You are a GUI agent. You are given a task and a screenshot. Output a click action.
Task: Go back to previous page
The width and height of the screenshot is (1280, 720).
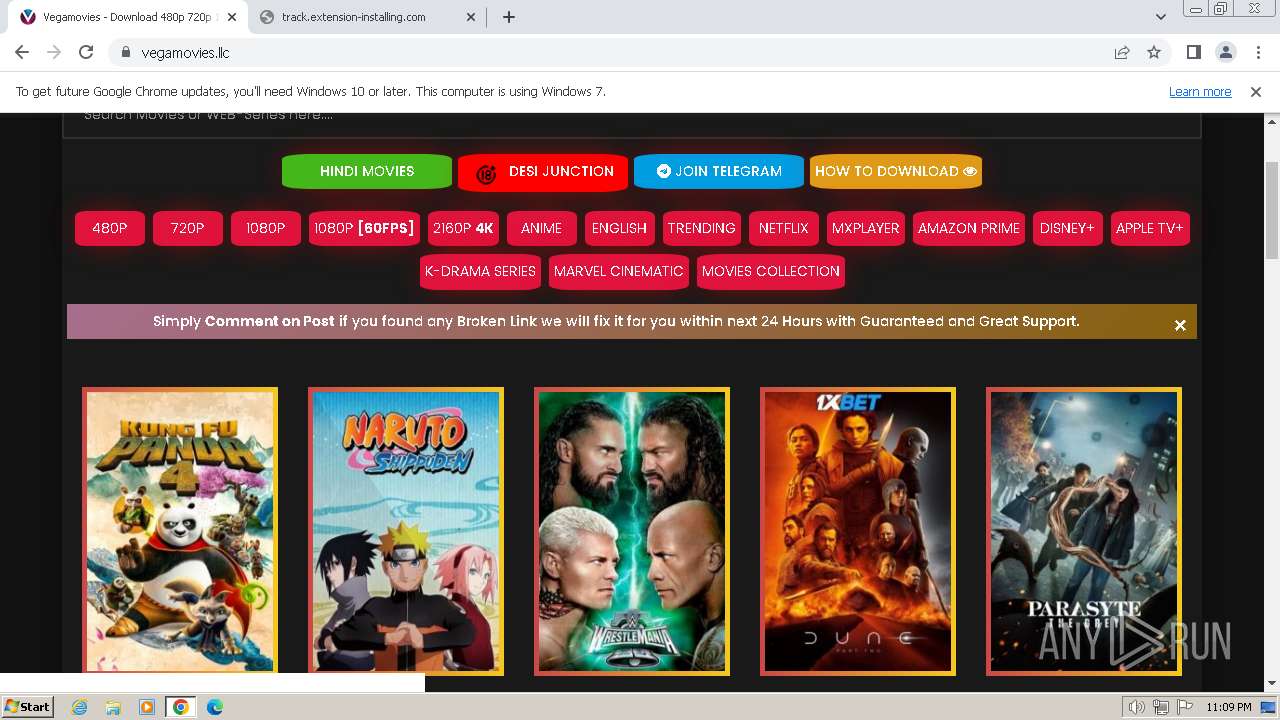(22, 52)
